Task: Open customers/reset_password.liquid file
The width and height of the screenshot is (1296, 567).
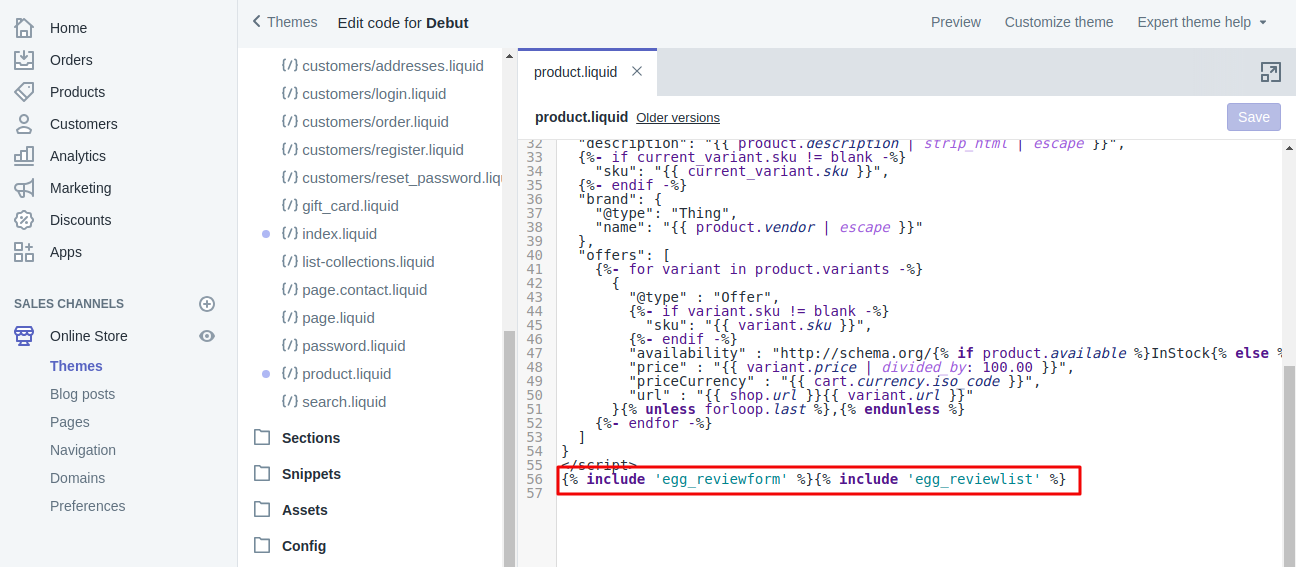Action: tap(401, 178)
